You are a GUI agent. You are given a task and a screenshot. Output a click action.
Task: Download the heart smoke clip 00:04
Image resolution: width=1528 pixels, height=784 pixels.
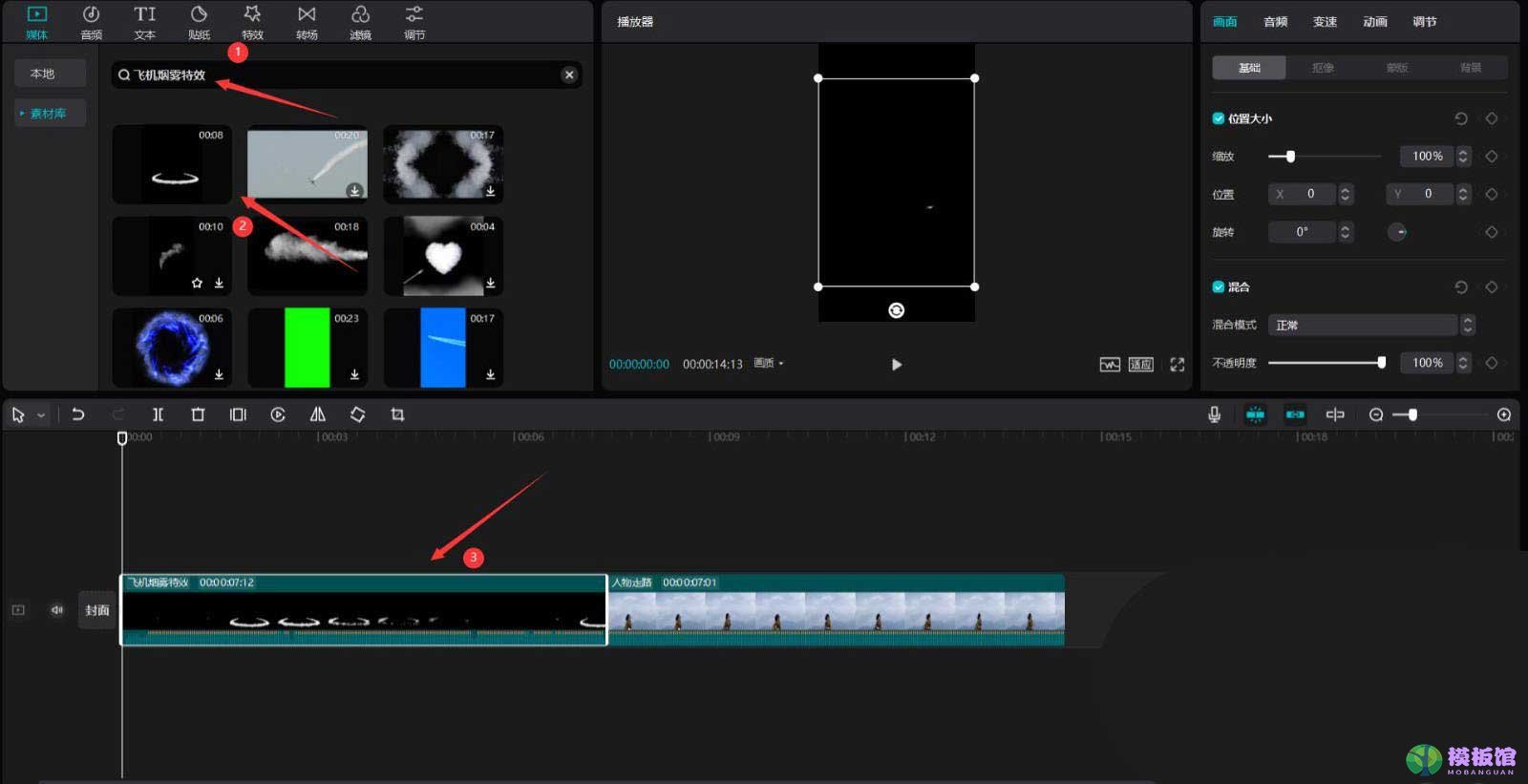coord(490,283)
